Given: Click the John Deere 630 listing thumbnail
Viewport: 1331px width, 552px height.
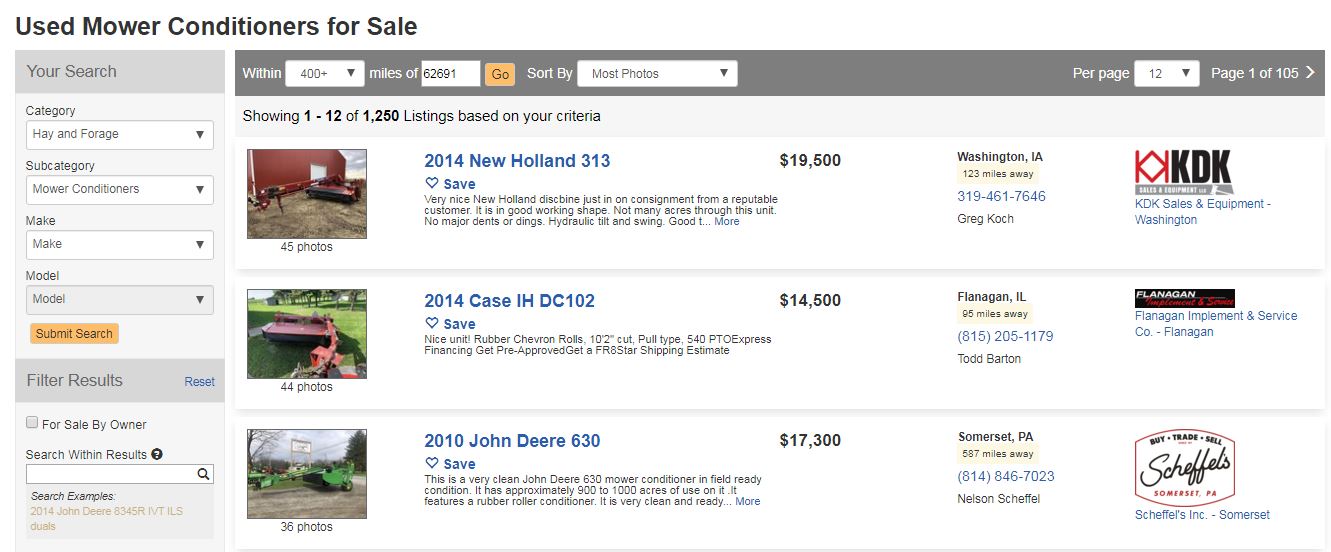Looking at the screenshot, I should pos(307,474).
